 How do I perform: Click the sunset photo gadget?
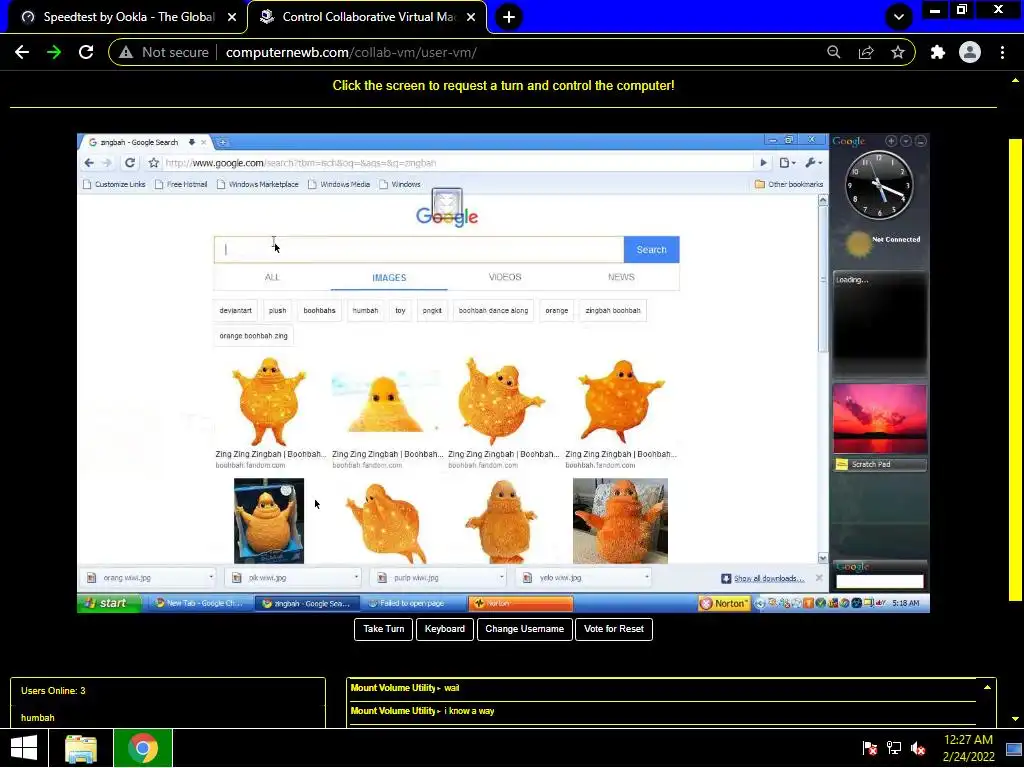[x=880, y=419]
